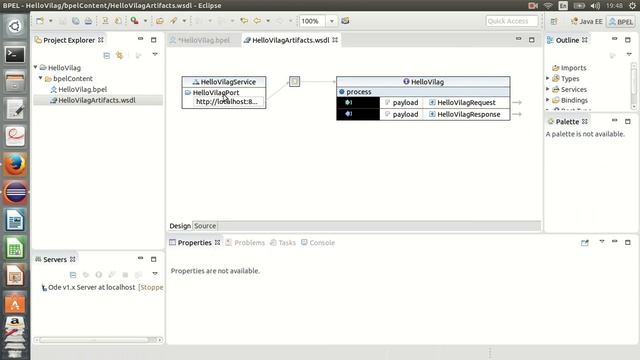Switch to the Source tab
640x360 pixels.
[x=205, y=226]
